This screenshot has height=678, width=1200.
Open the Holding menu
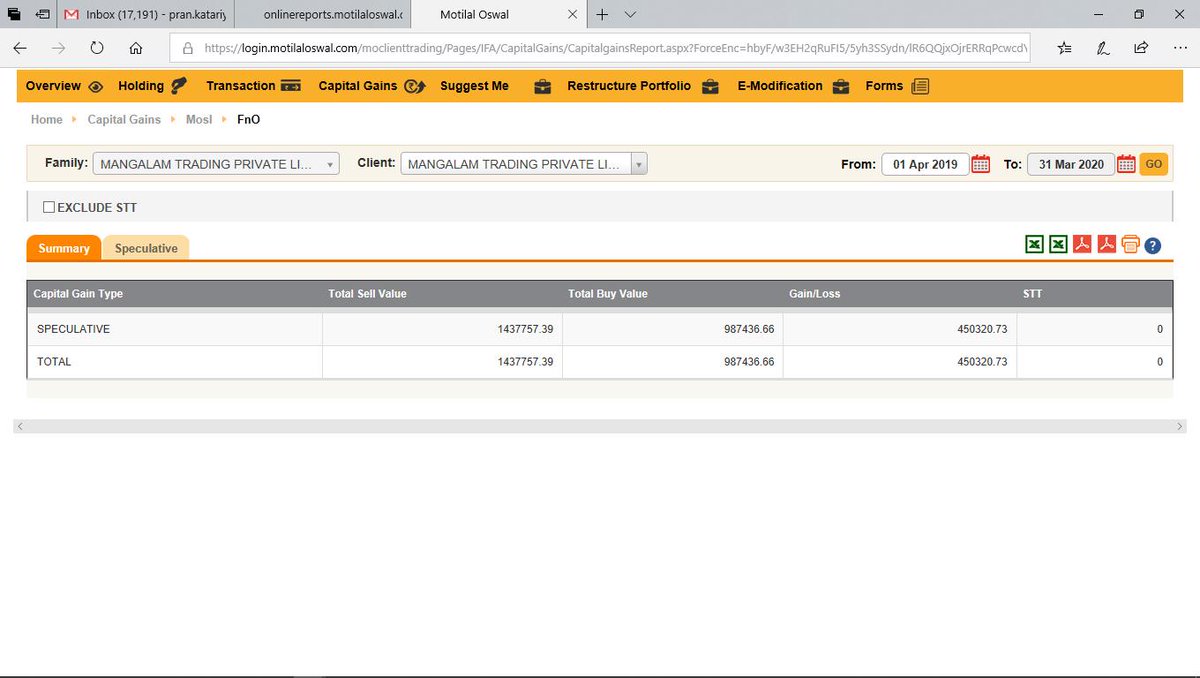[152, 86]
